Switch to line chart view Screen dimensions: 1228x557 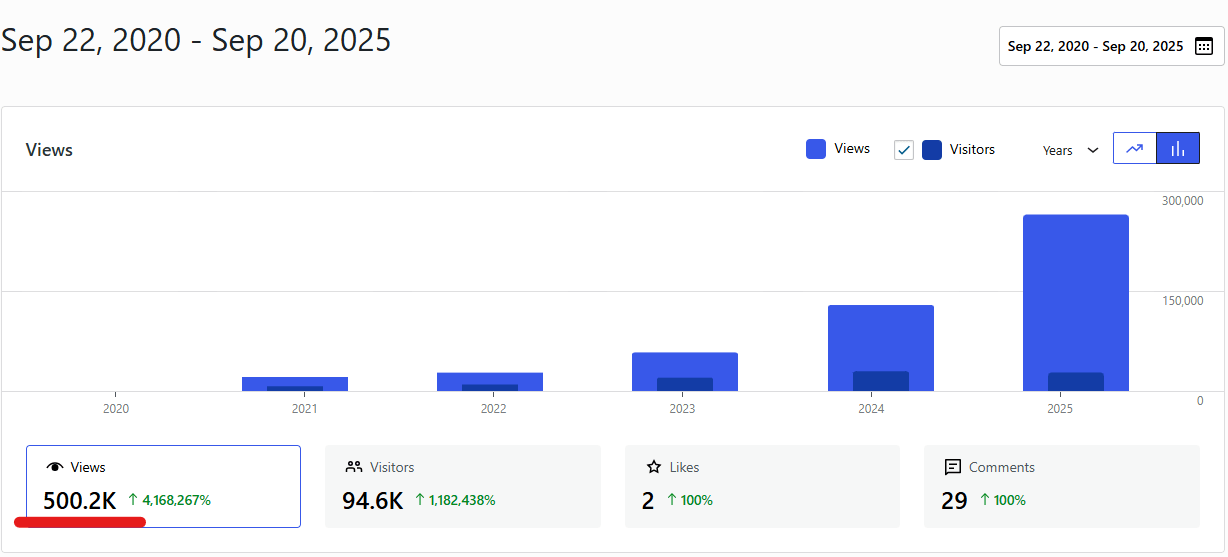(x=1134, y=149)
